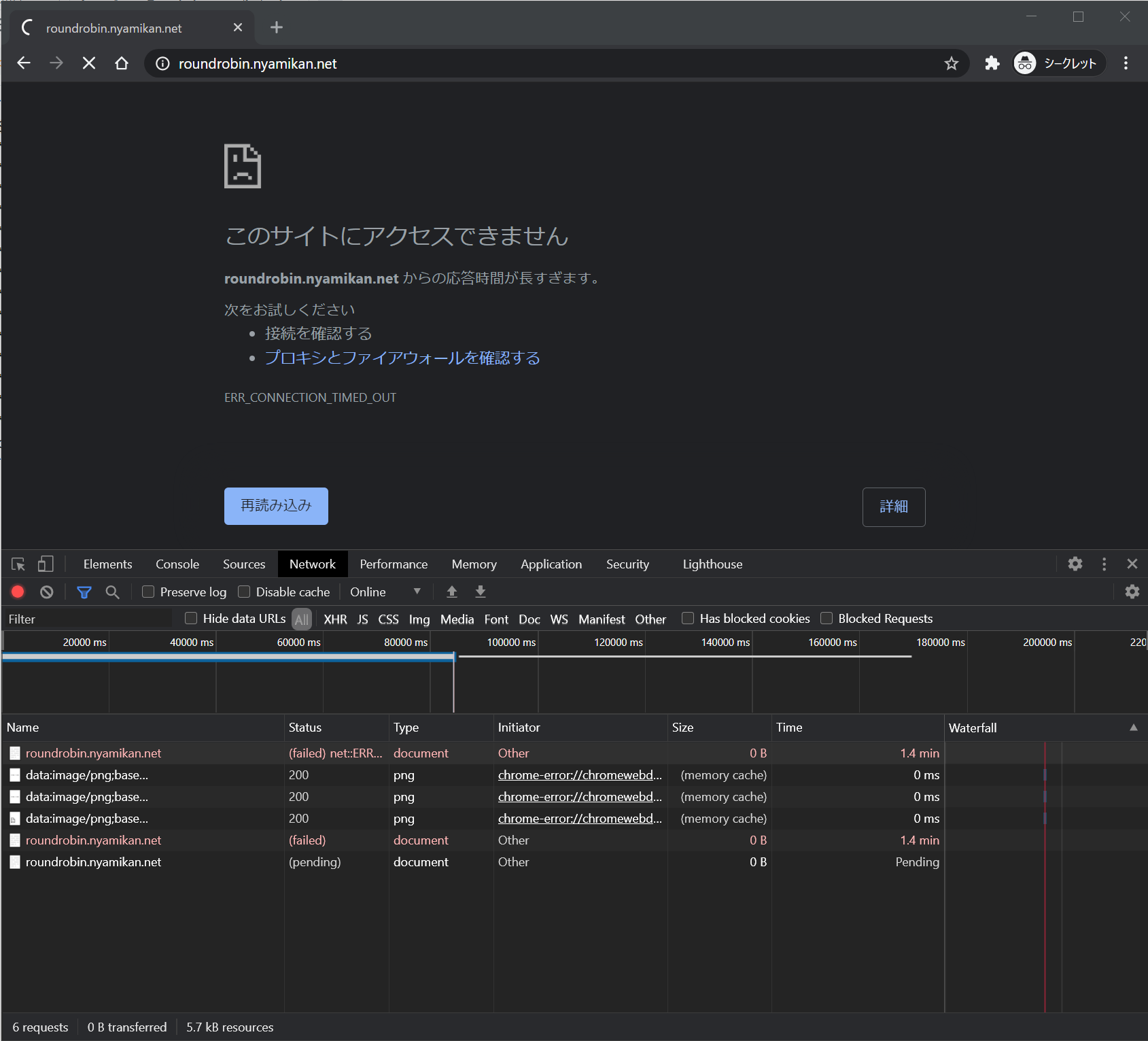Click the address bar URL
The image size is (1148, 1041).
(x=258, y=63)
